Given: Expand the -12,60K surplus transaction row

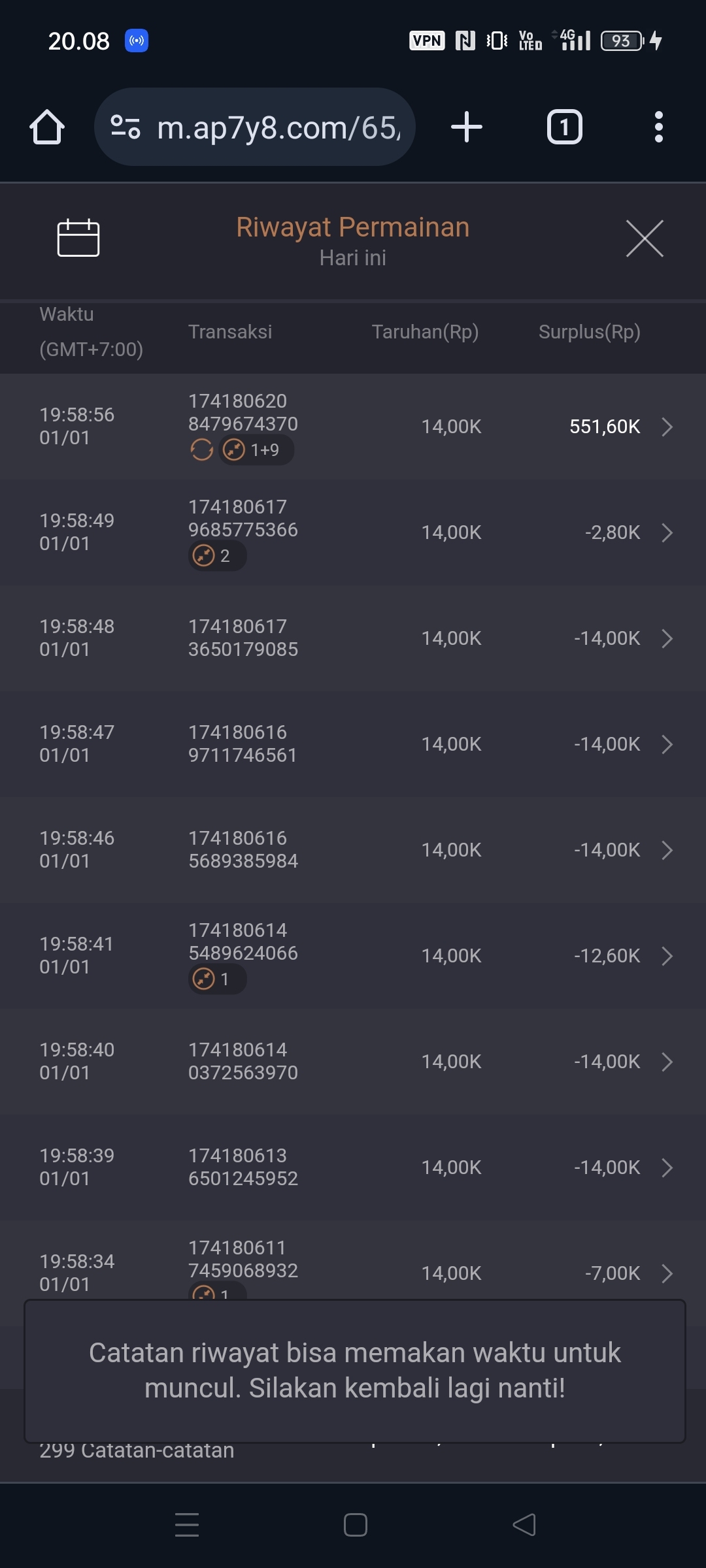Looking at the screenshot, I should (667, 956).
